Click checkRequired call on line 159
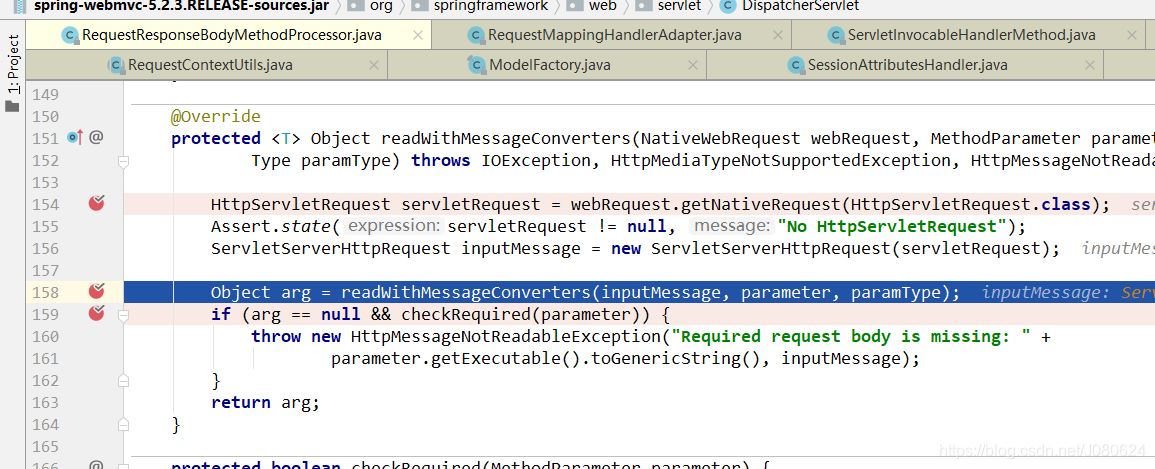This screenshot has height=469, width=1155. pyautogui.click(x=466, y=314)
